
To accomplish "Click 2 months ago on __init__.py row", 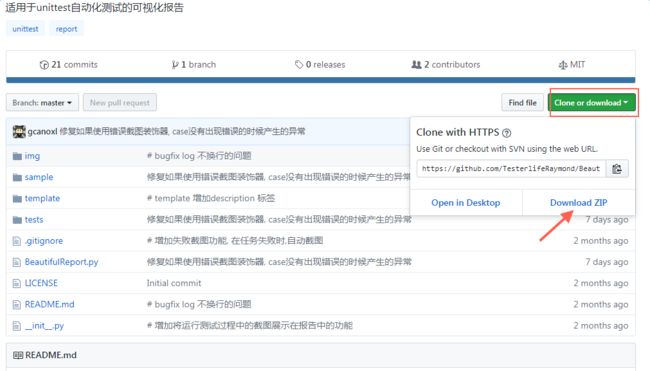I will 601,326.
